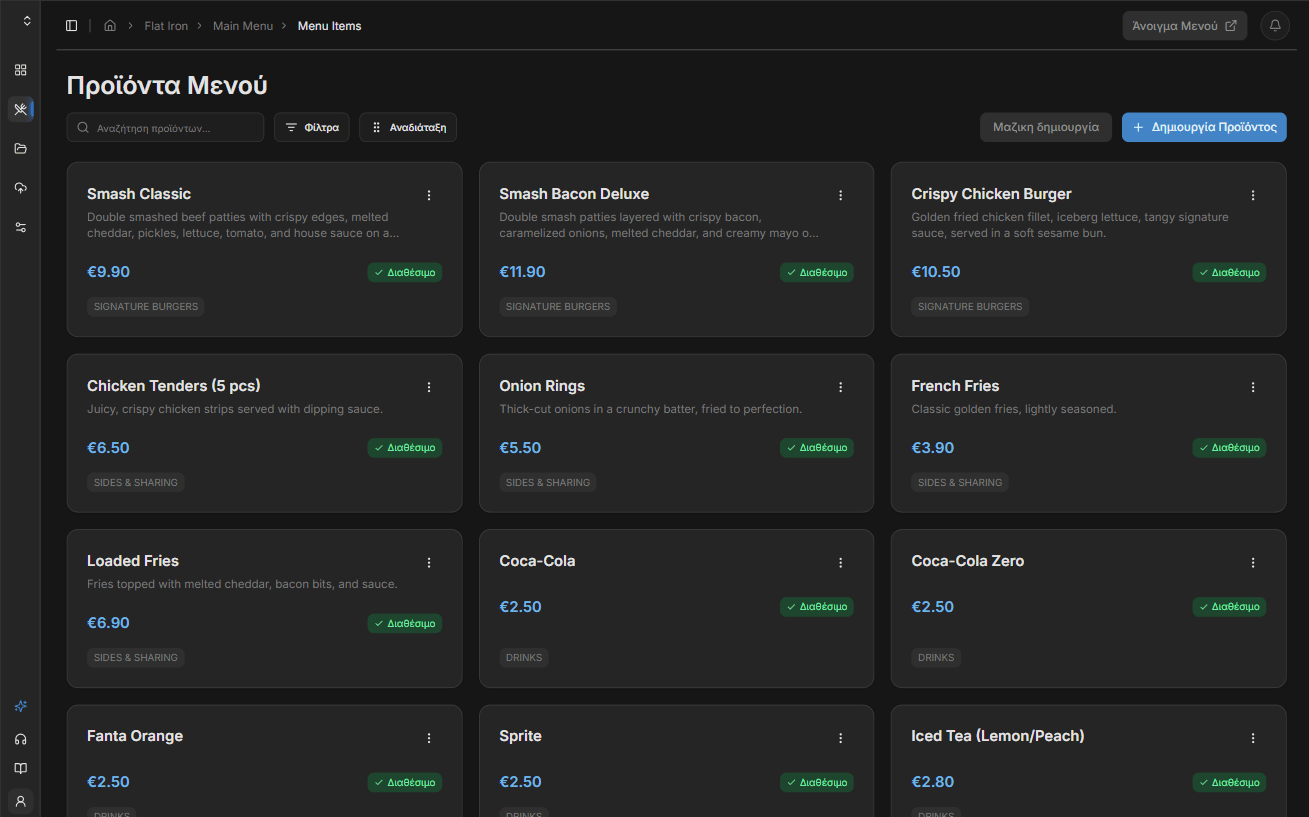Click the Αναδιάταξη reorder button
This screenshot has height=817, width=1309.
point(408,128)
